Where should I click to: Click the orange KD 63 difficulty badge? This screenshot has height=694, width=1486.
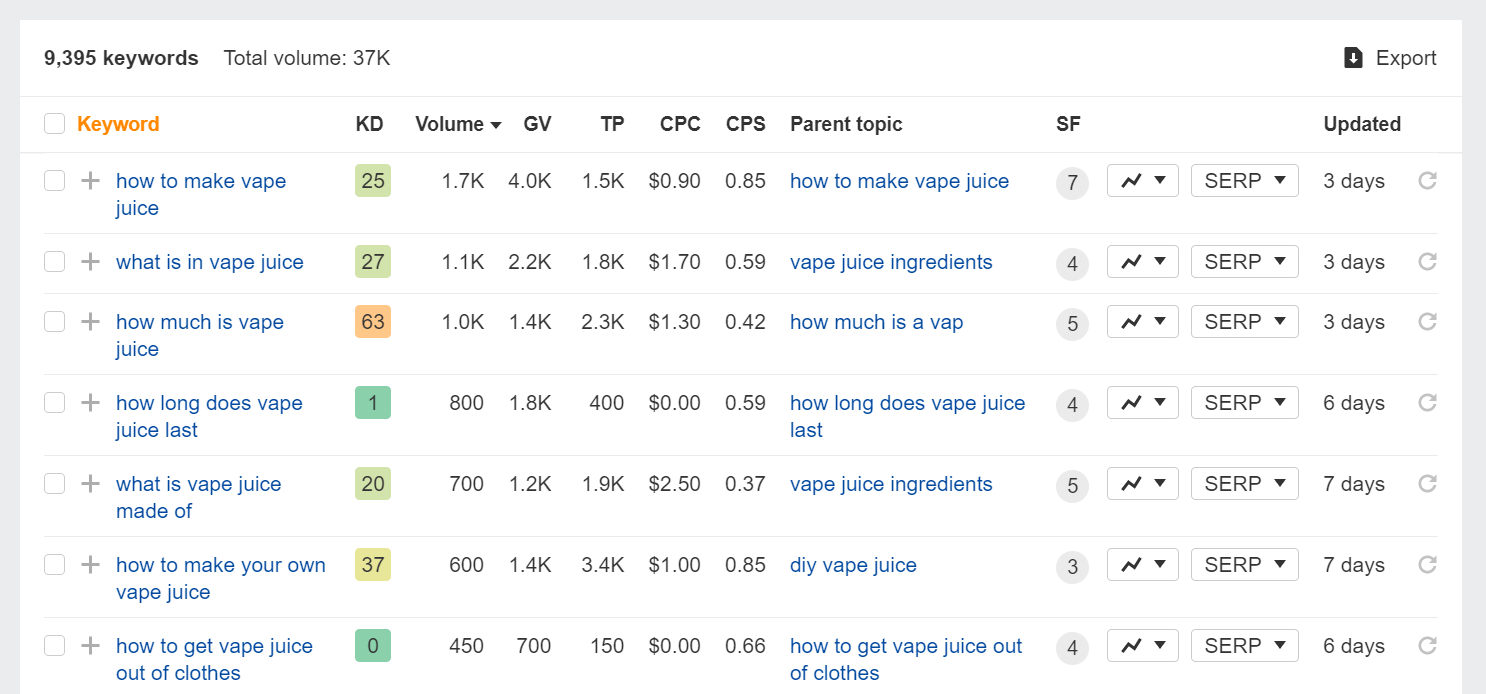[373, 322]
